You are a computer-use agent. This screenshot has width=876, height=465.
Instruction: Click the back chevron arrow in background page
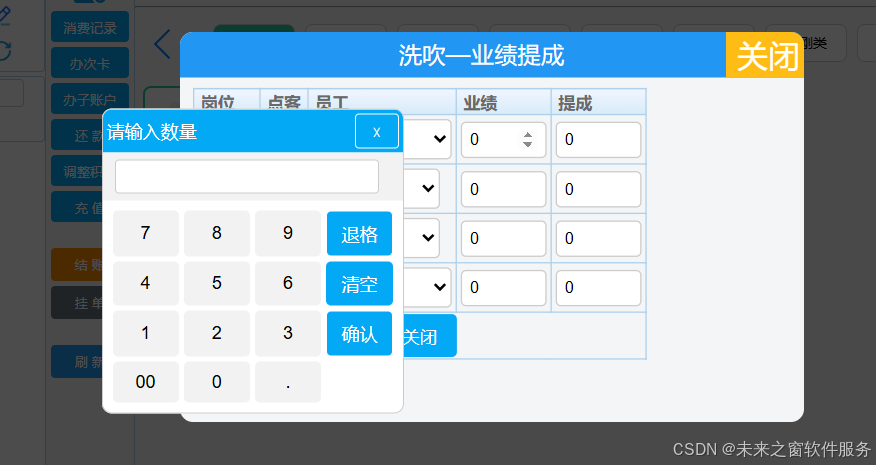click(162, 45)
